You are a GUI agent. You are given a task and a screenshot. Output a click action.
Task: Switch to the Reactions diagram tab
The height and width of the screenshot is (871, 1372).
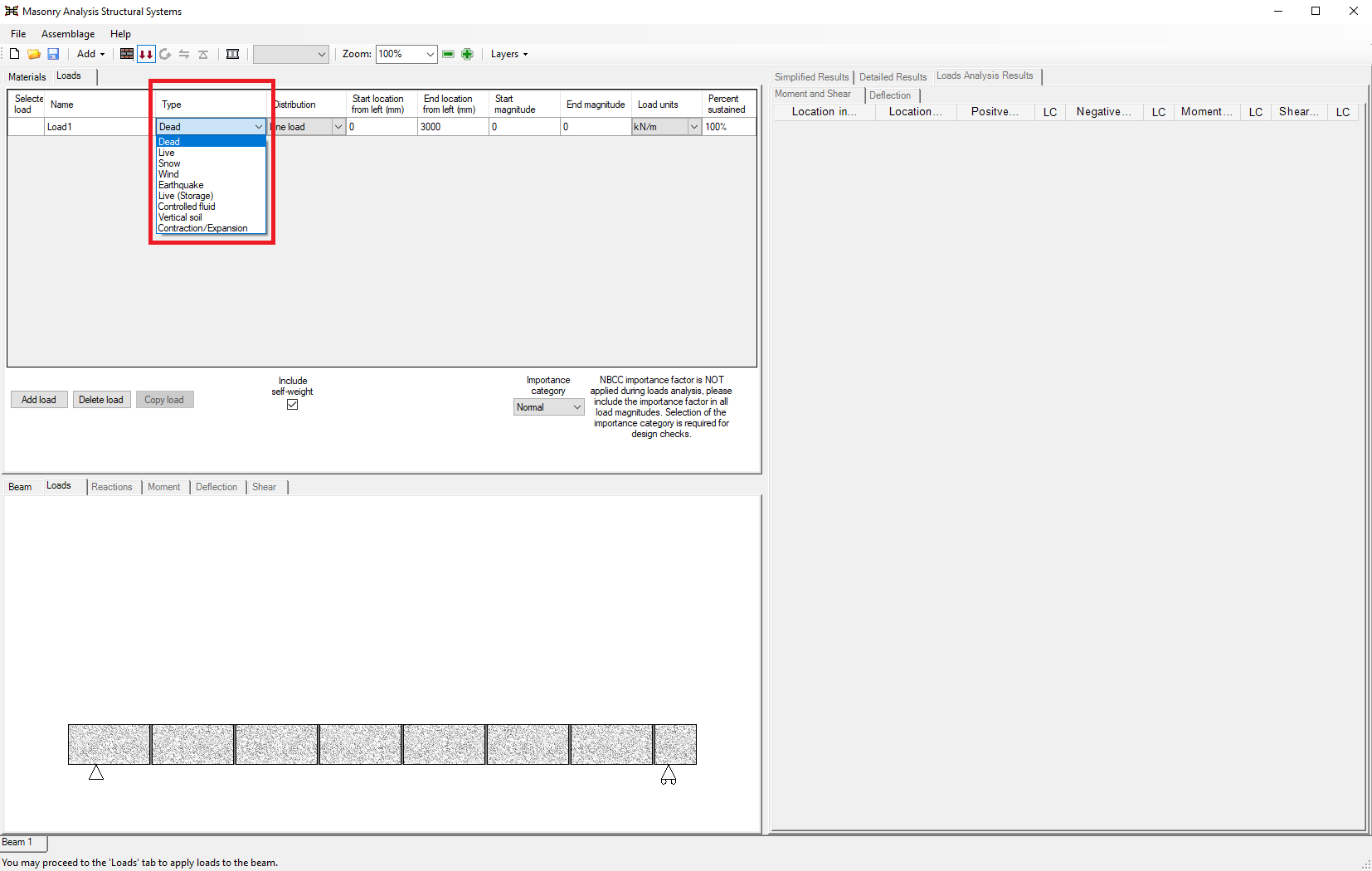pyautogui.click(x=112, y=487)
